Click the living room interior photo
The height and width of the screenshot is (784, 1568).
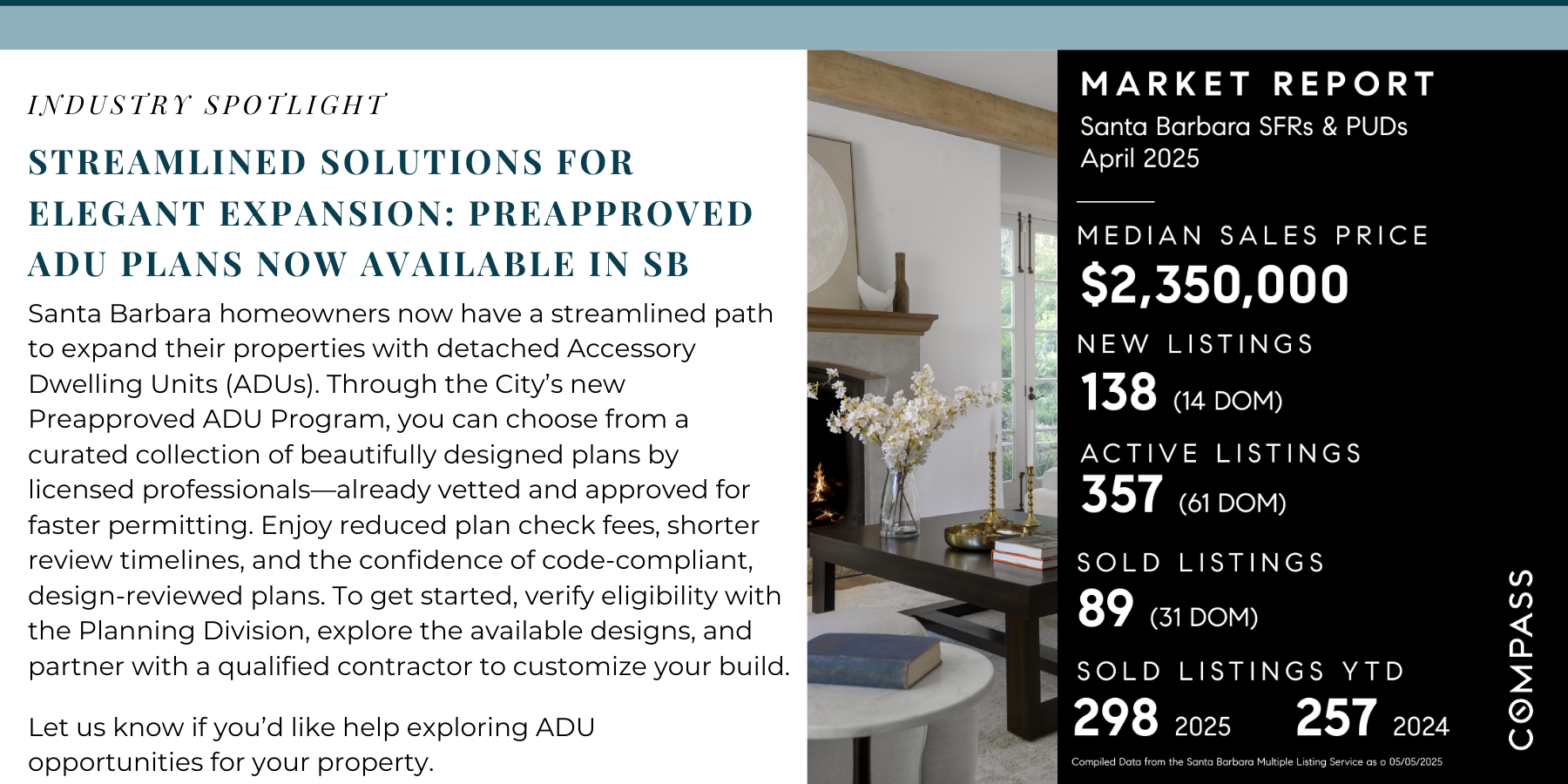coord(931,416)
